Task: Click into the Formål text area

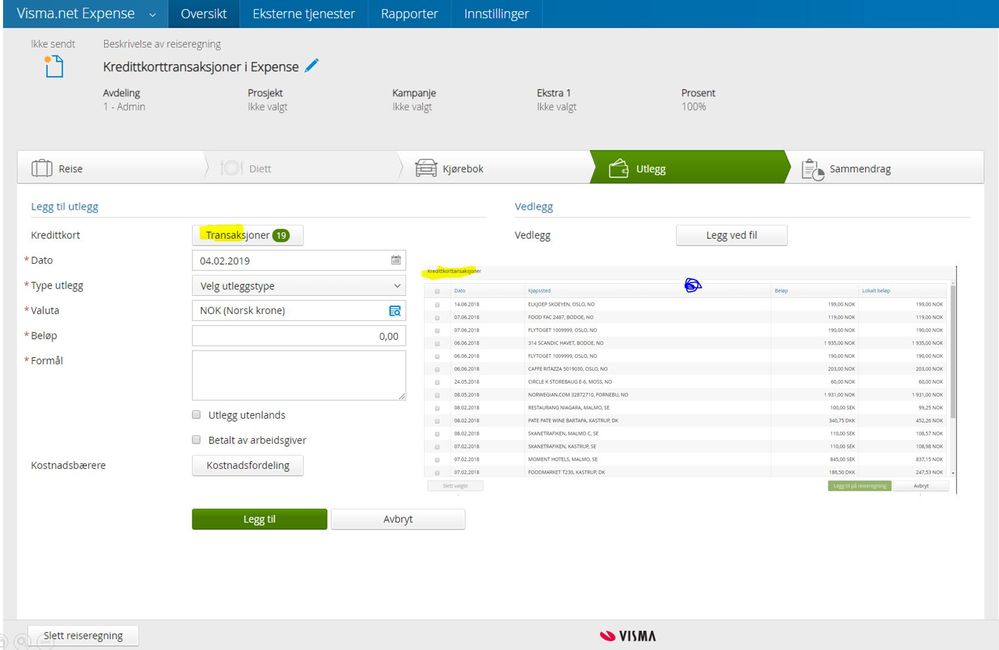Action: (299, 375)
